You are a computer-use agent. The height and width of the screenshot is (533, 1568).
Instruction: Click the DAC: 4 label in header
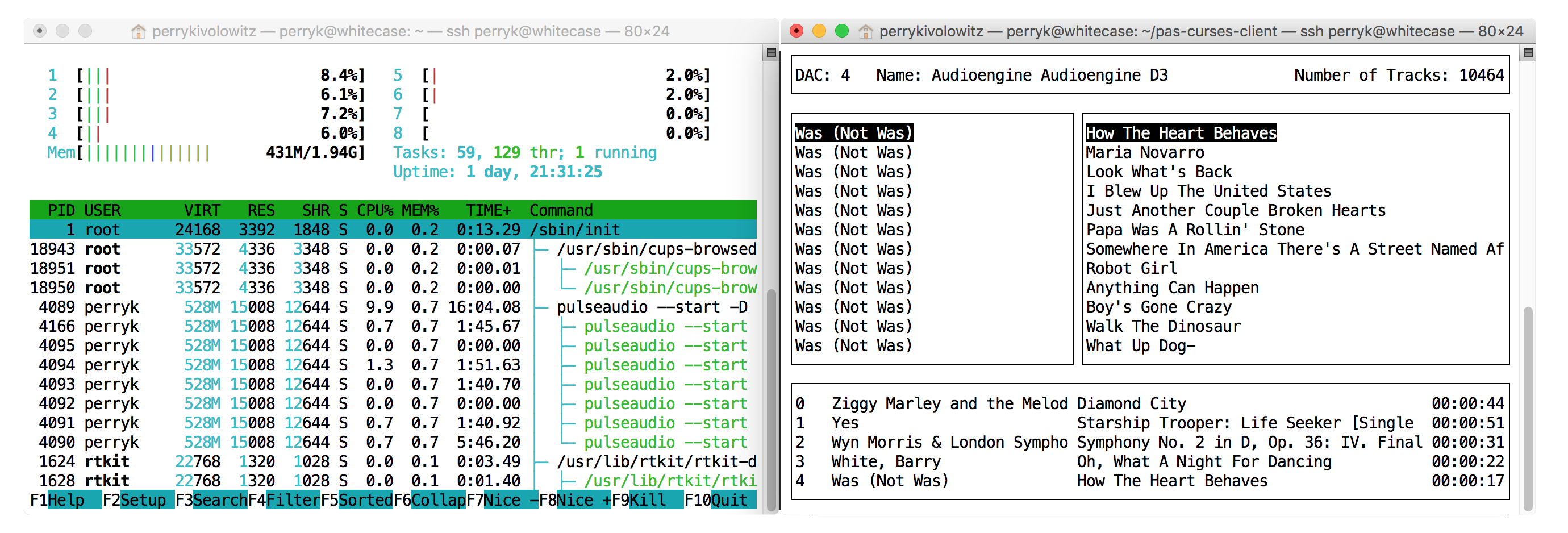pyautogui.click(x=823, y=76)
